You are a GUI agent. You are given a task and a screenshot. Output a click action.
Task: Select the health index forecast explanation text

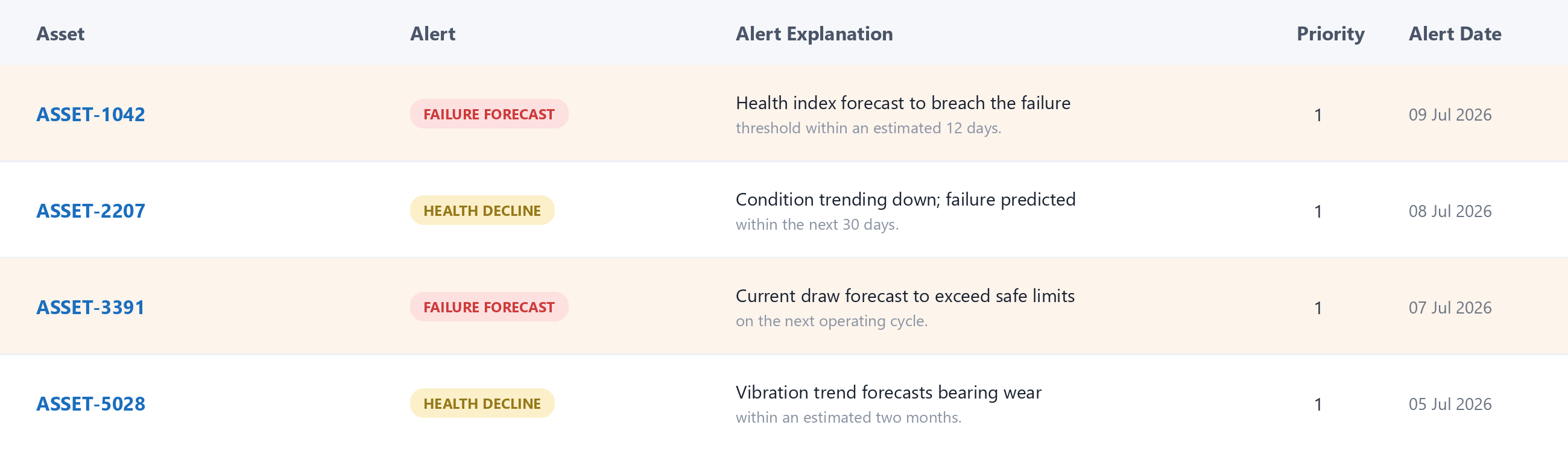click(x=903, y=115)
